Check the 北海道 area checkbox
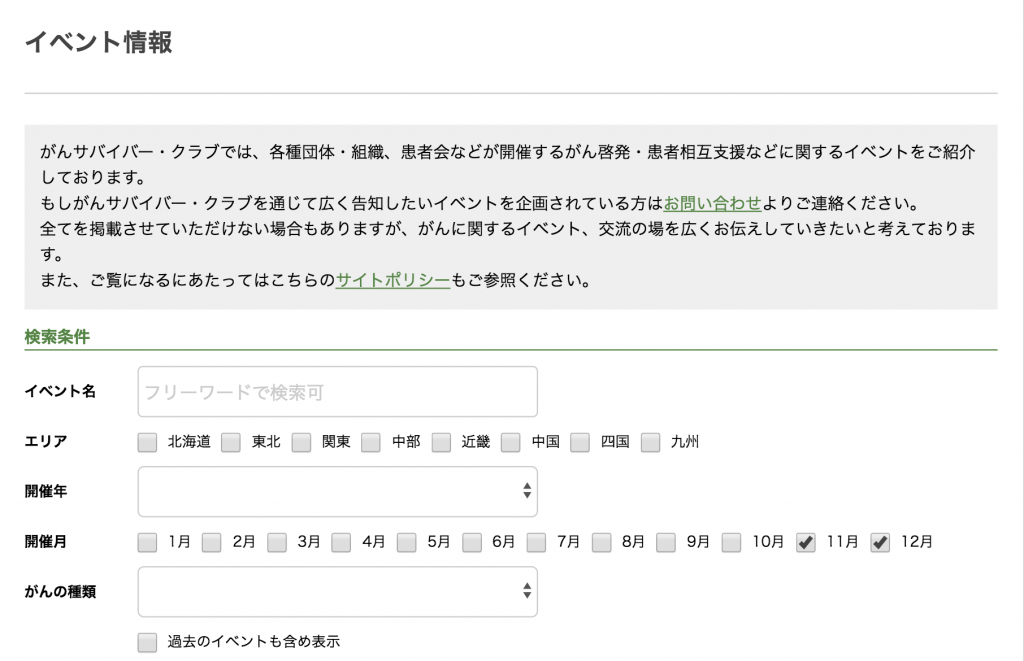This screenshot has height=661, width=1024. point(148,442)
